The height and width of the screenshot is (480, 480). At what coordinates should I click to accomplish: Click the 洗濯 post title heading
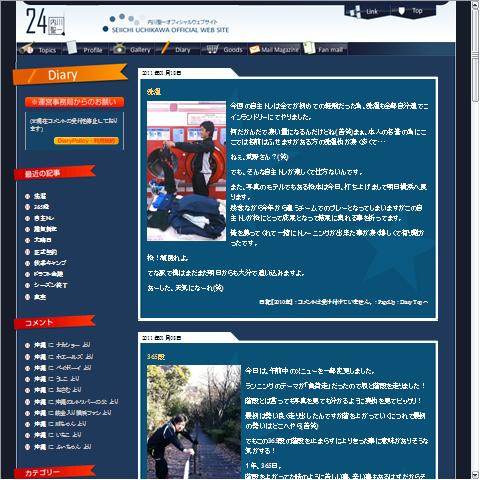coord(154,92)
